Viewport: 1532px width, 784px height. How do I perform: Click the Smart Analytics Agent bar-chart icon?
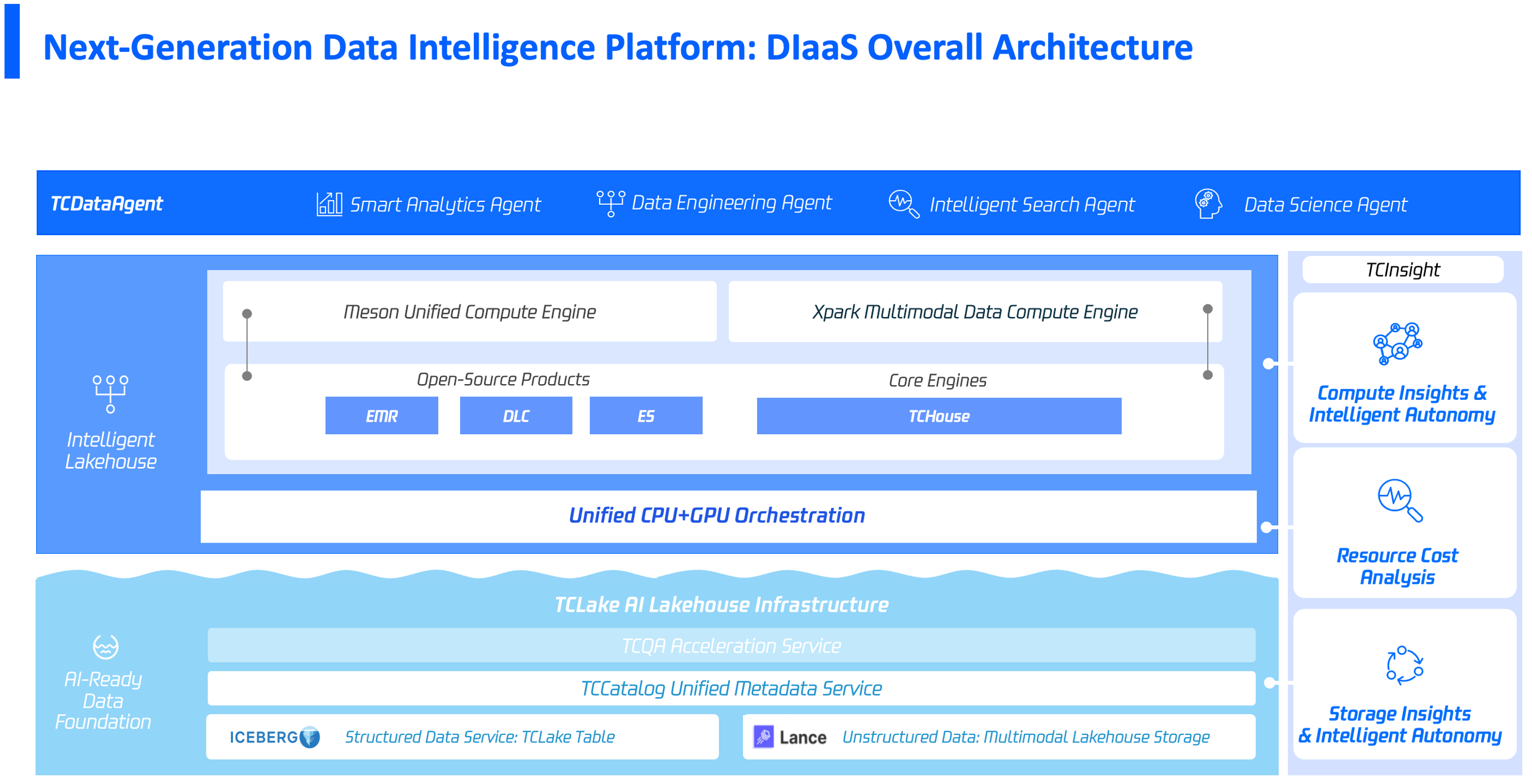click(329, 204)
